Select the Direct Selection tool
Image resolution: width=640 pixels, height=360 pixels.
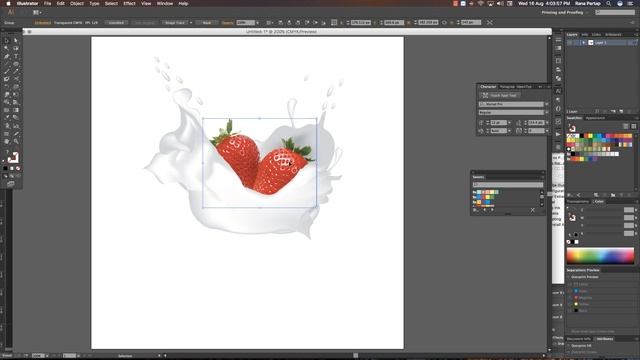(16, 40)
